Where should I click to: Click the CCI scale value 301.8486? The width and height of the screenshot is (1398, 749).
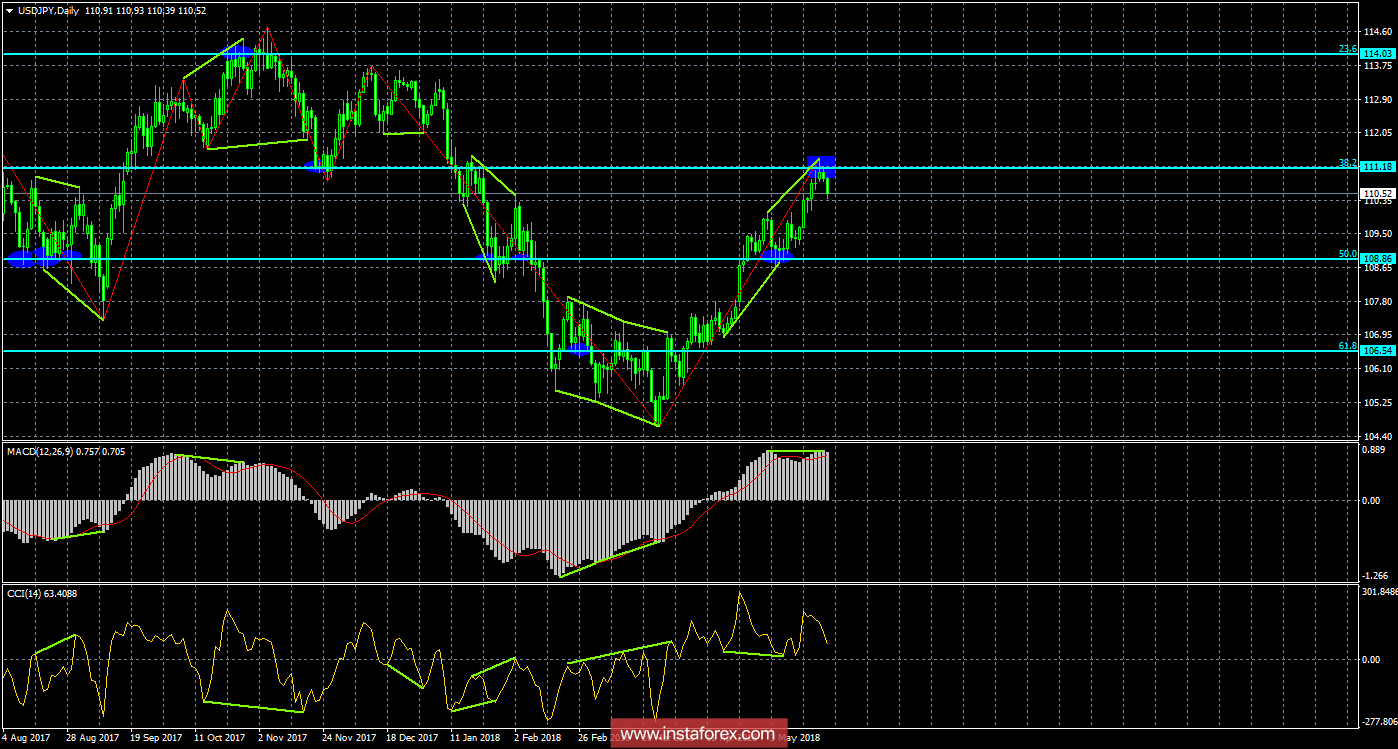pos(1380,592)
